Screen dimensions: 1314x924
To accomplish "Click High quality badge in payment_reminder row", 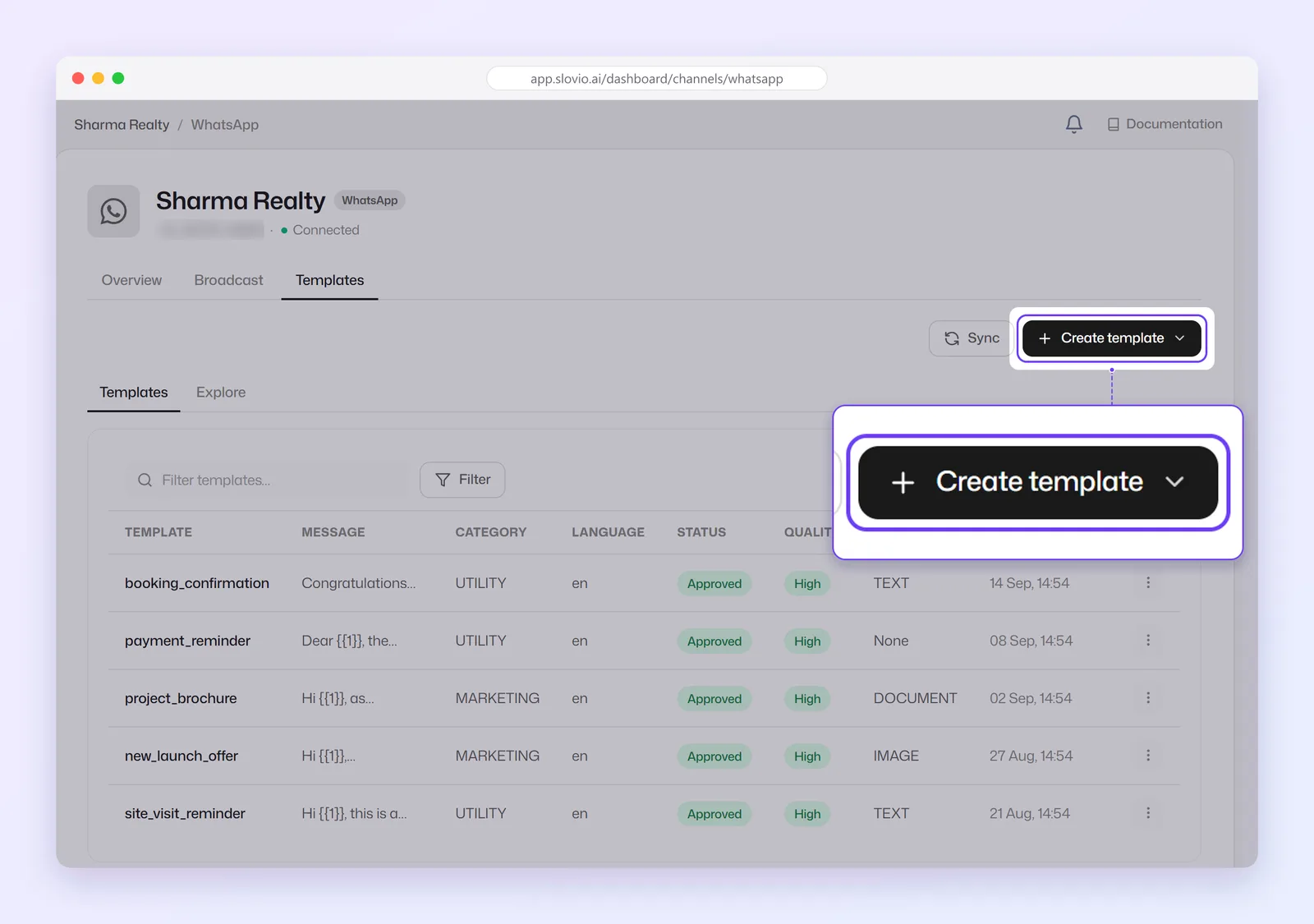I will [807, 641].
